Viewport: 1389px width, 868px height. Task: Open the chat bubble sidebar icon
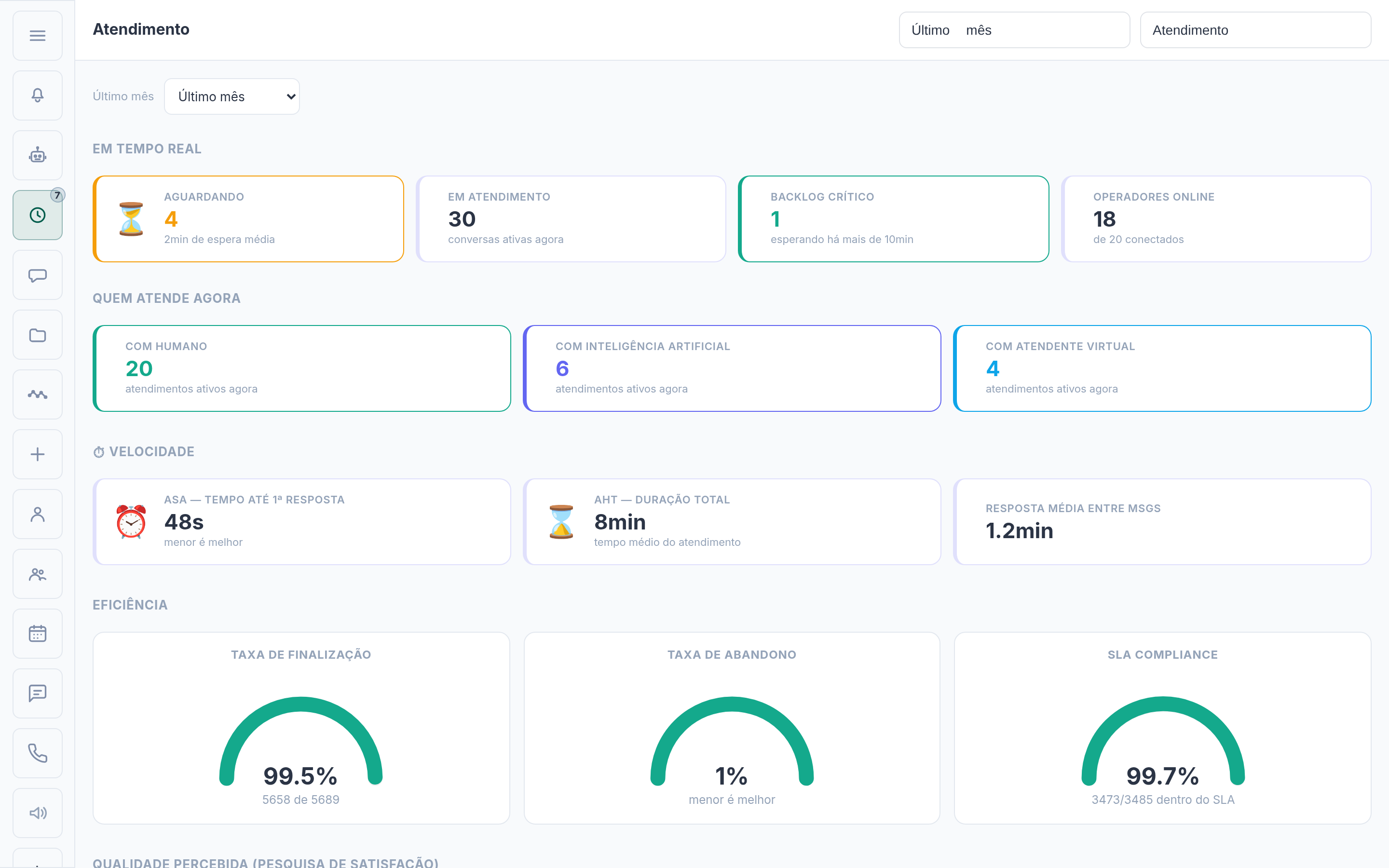click(x=37, y=275)
